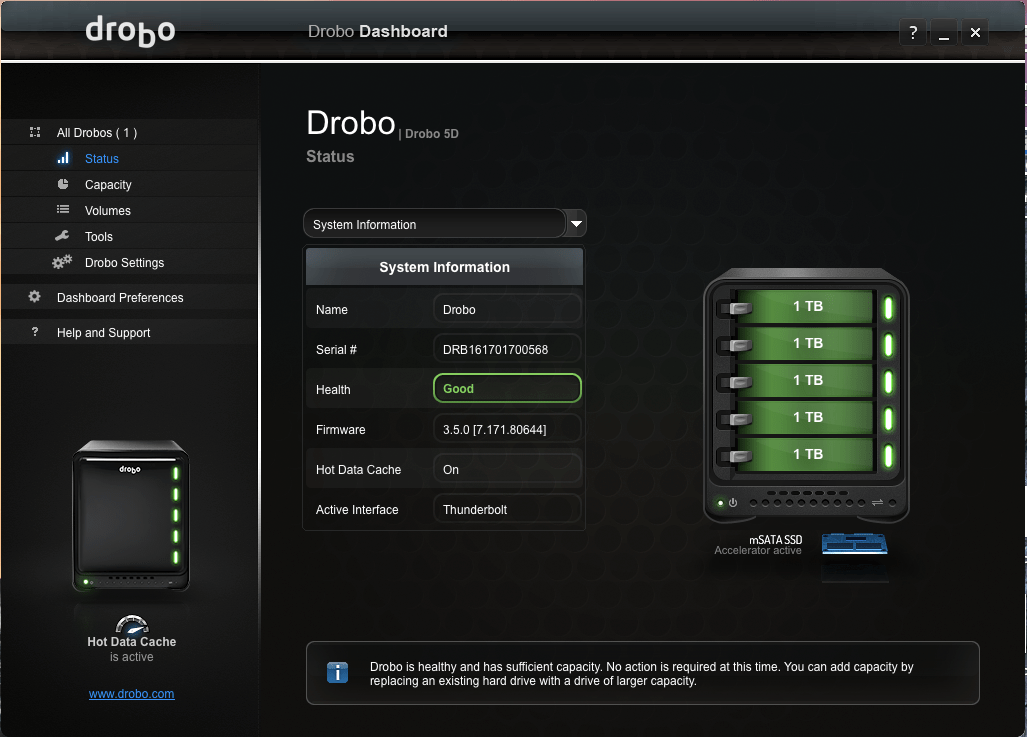Click the info icon beside the health message
This screenshot has height=737, width=1027.
337,672
